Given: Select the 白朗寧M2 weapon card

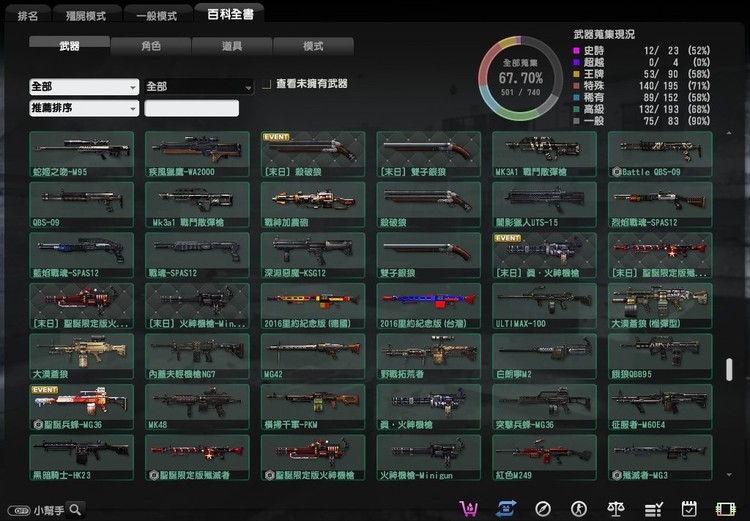Looking at the screenshot, I should coord(544,357).
